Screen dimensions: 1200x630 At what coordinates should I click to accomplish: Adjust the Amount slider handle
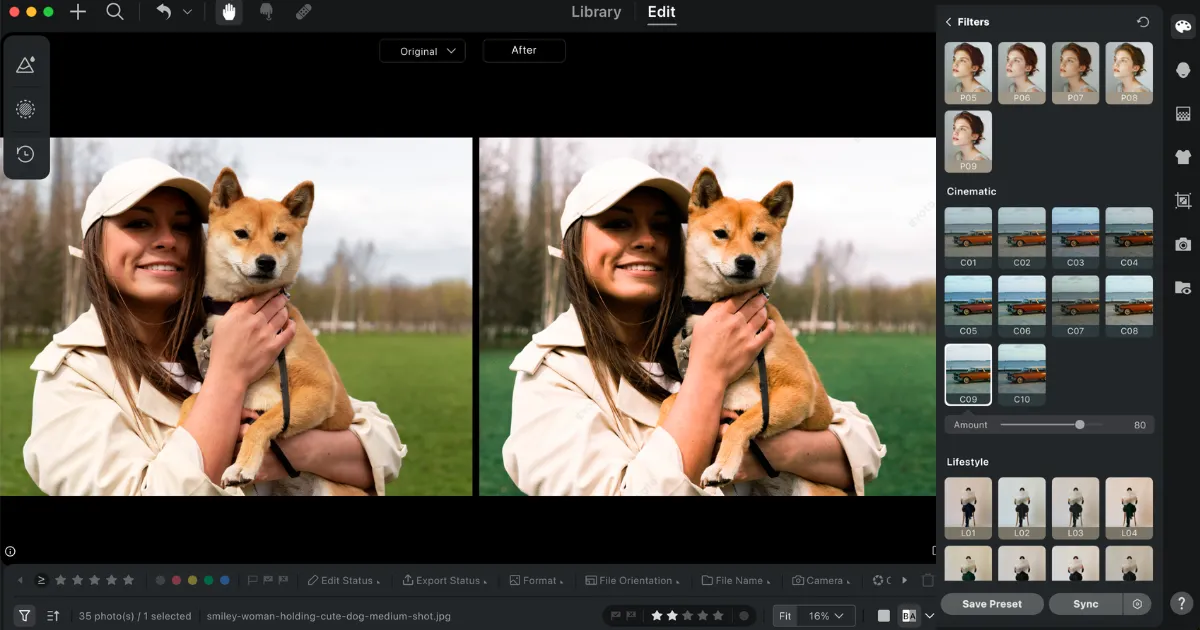click(x=1080, y=425)
